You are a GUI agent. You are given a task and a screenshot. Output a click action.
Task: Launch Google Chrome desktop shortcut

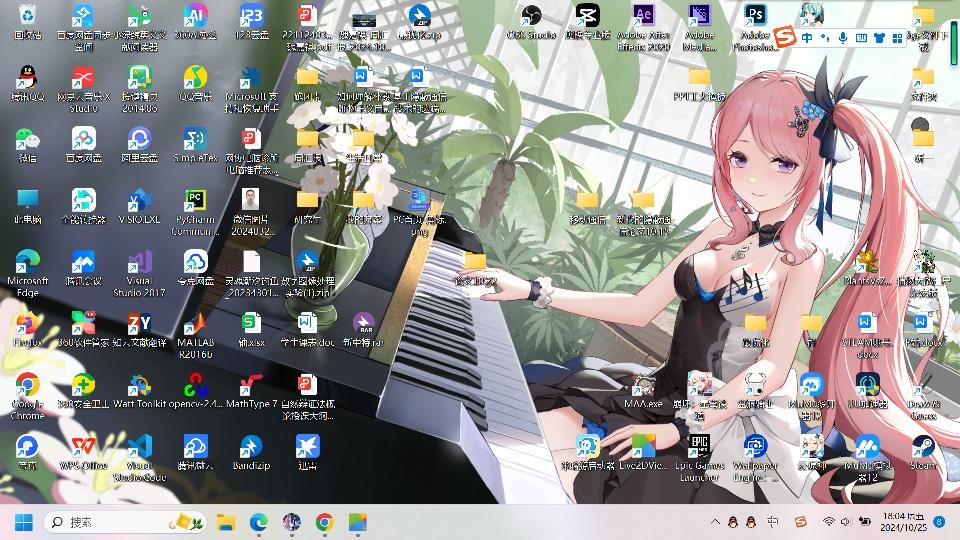28,396
